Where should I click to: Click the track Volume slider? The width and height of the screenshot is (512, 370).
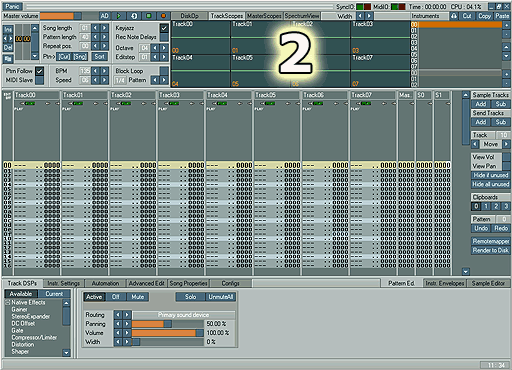click(168, 333)
